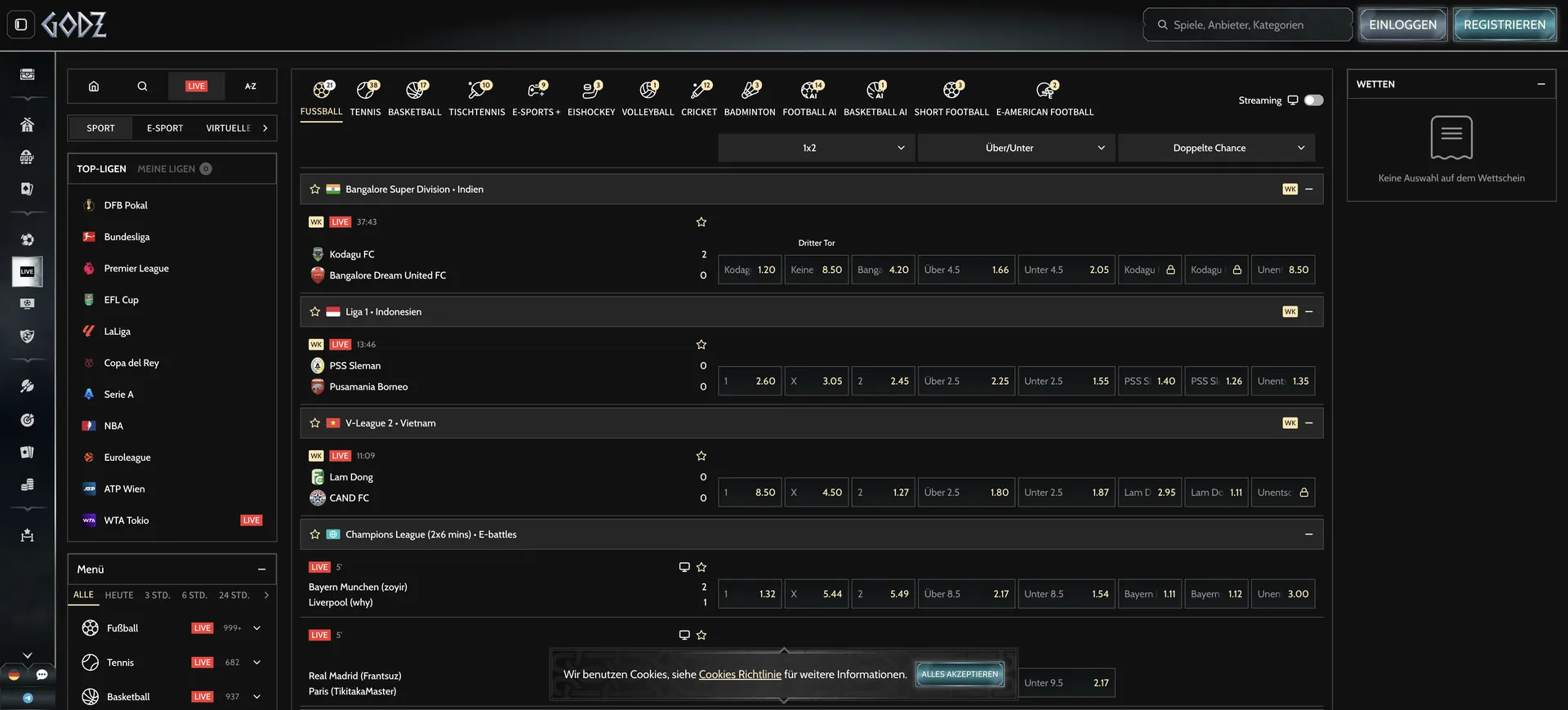Switch to the E-SPORT tab
The width and height of the screenshot is (1568, 710).
[x=165, y=128]
